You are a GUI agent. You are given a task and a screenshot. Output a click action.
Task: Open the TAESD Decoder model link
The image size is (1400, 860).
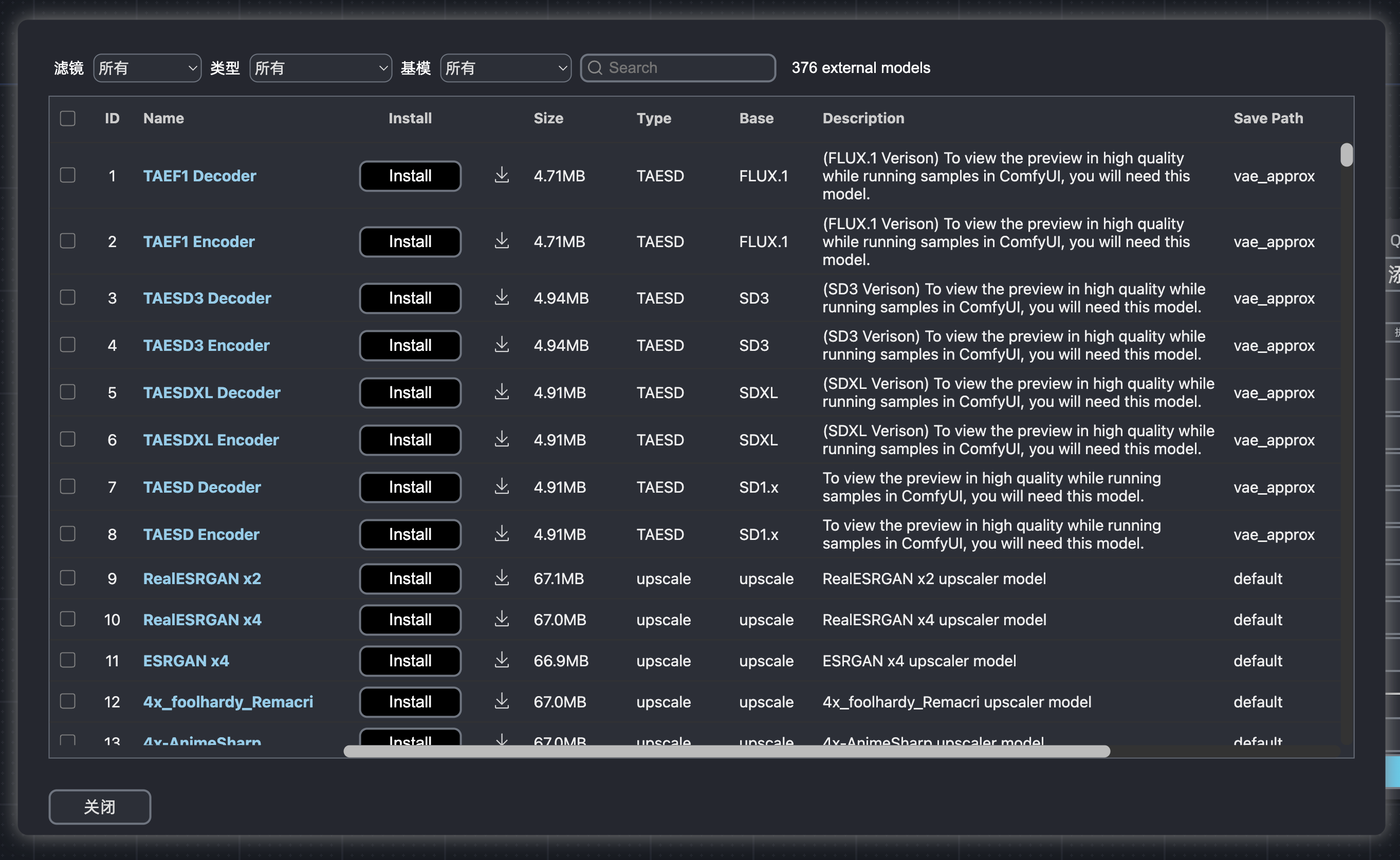pyautogui.click(x=202, y=487)
